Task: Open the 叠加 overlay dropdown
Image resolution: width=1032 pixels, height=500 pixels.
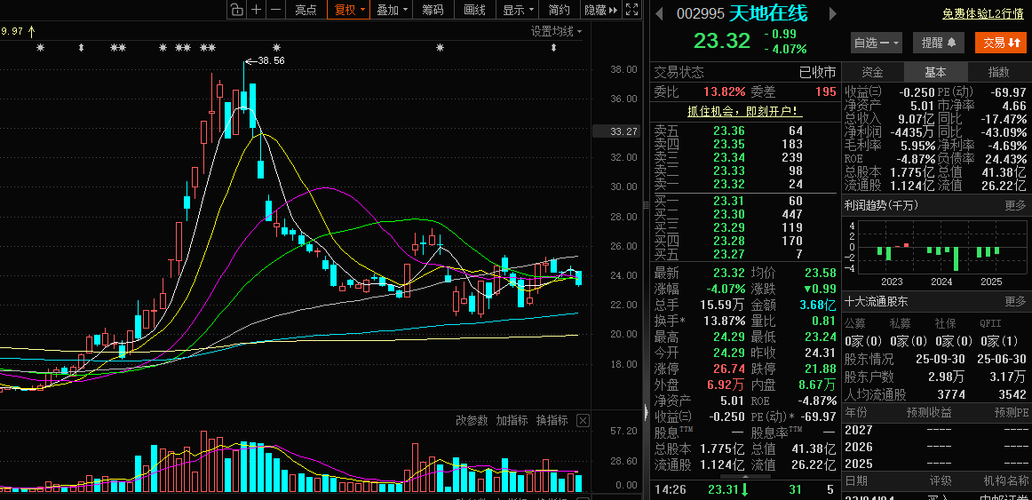Action: click(392, 9)
